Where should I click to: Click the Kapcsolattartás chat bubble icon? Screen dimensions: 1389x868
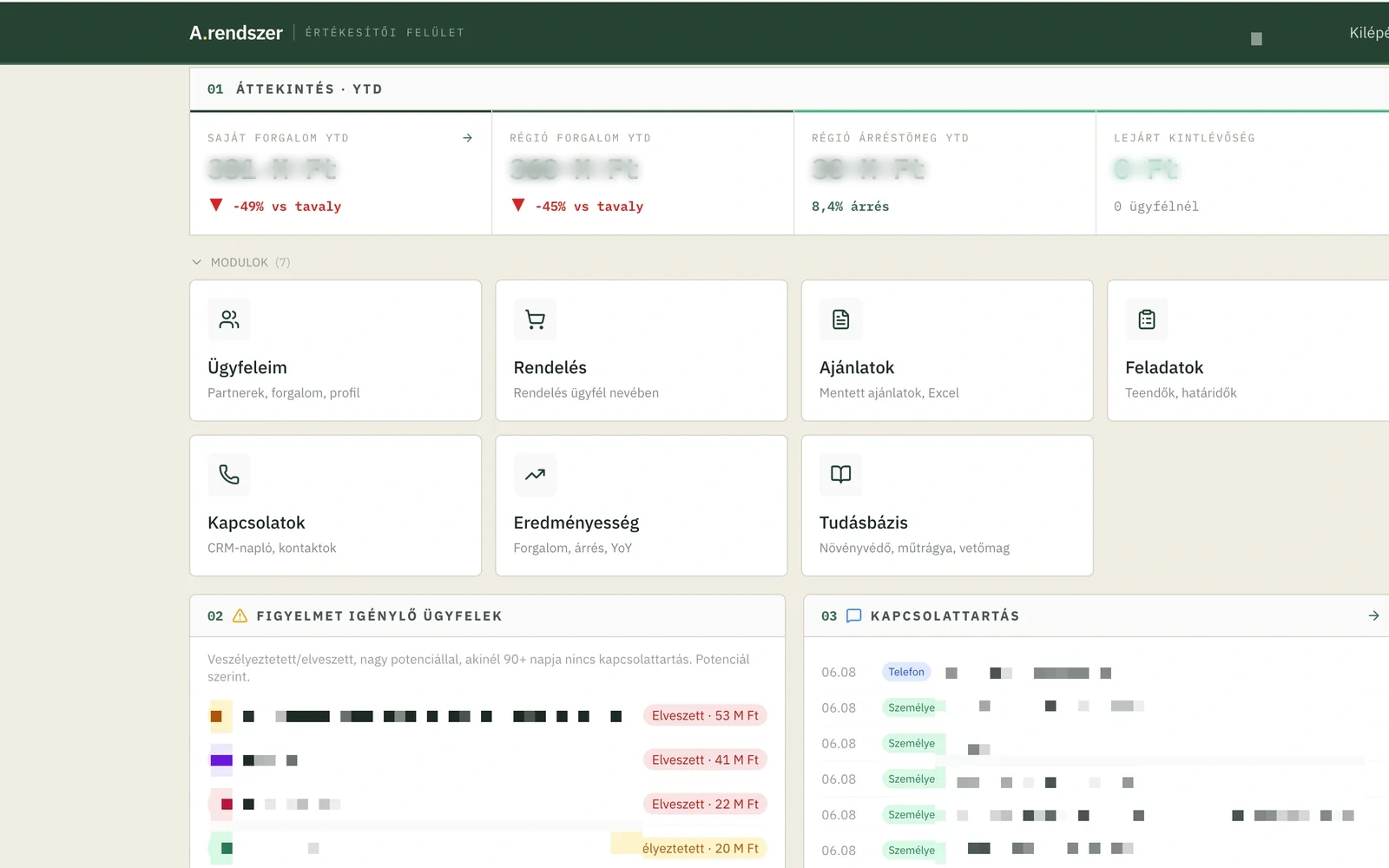853,615
